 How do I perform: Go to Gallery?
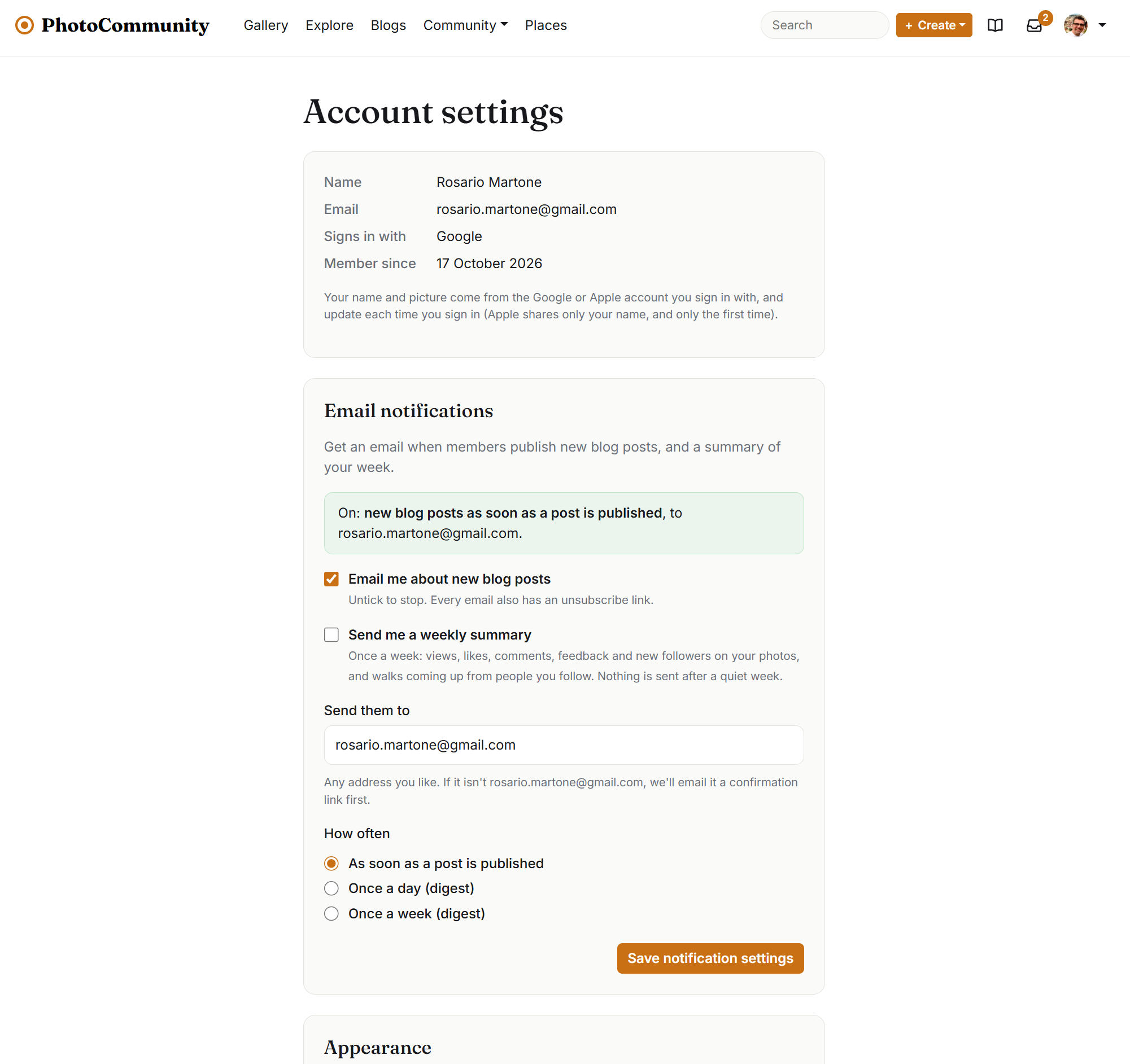[x=265, y=25]
